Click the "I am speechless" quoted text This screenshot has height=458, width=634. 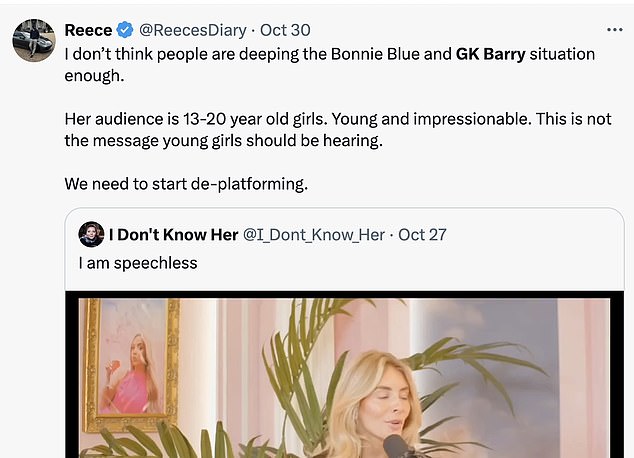(x=138, y=263)
